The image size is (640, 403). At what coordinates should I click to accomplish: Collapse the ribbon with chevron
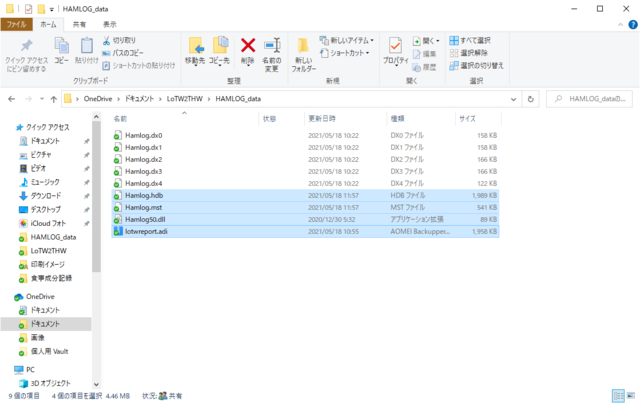tap(620, 25)
